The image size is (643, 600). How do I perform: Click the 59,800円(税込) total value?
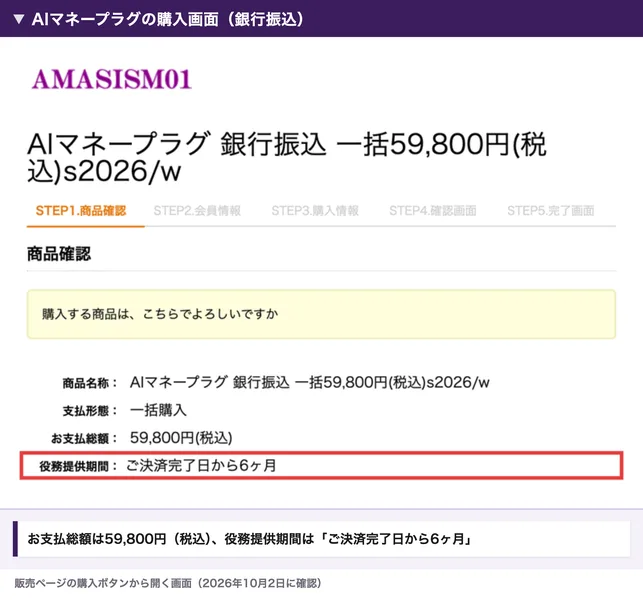(x=181, y=438)
